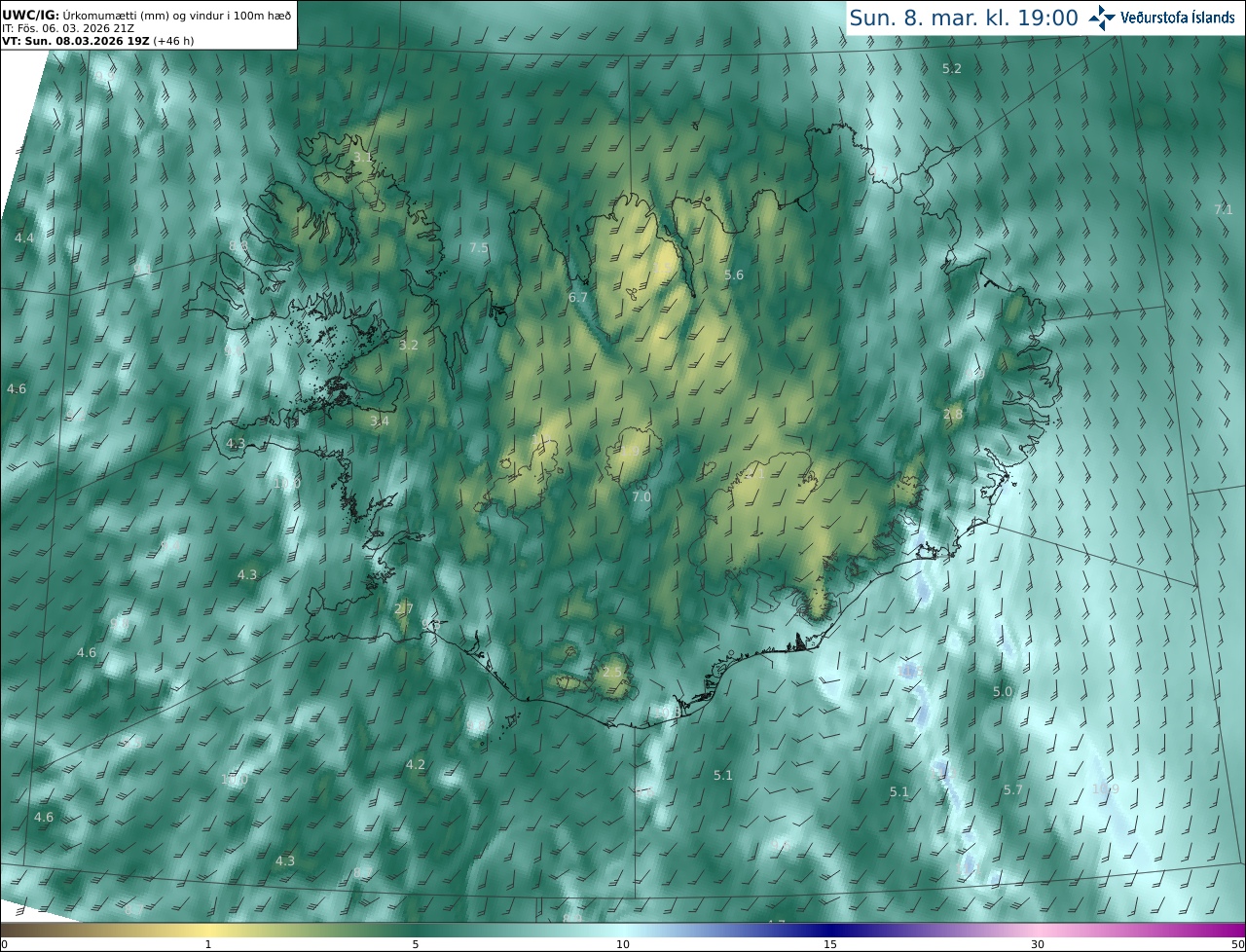Click the '3.4' value on the map
The image size is (1246, 952).
point(380,421)
